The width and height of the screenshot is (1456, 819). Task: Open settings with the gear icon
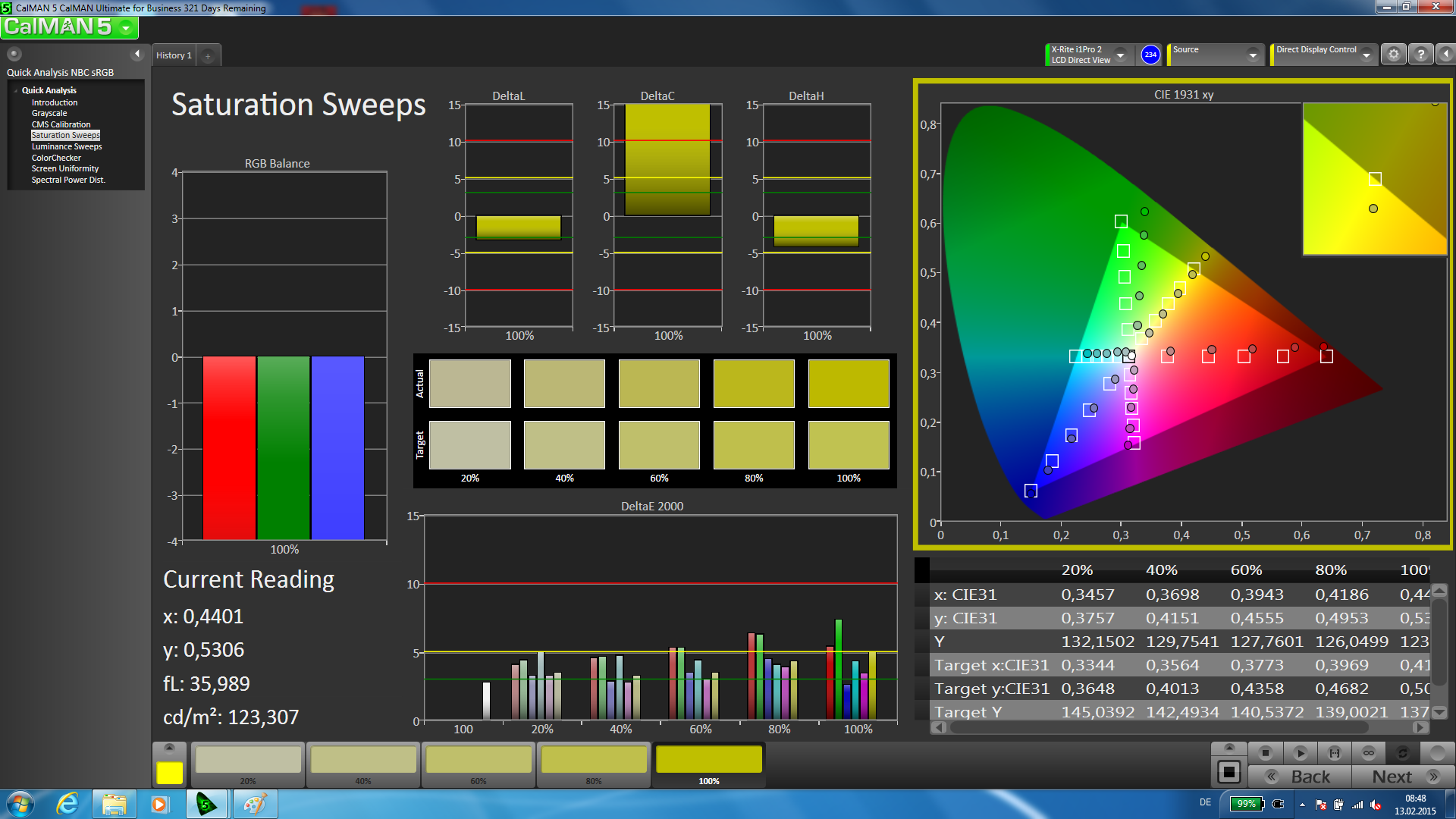click(x=1393, y=55)
